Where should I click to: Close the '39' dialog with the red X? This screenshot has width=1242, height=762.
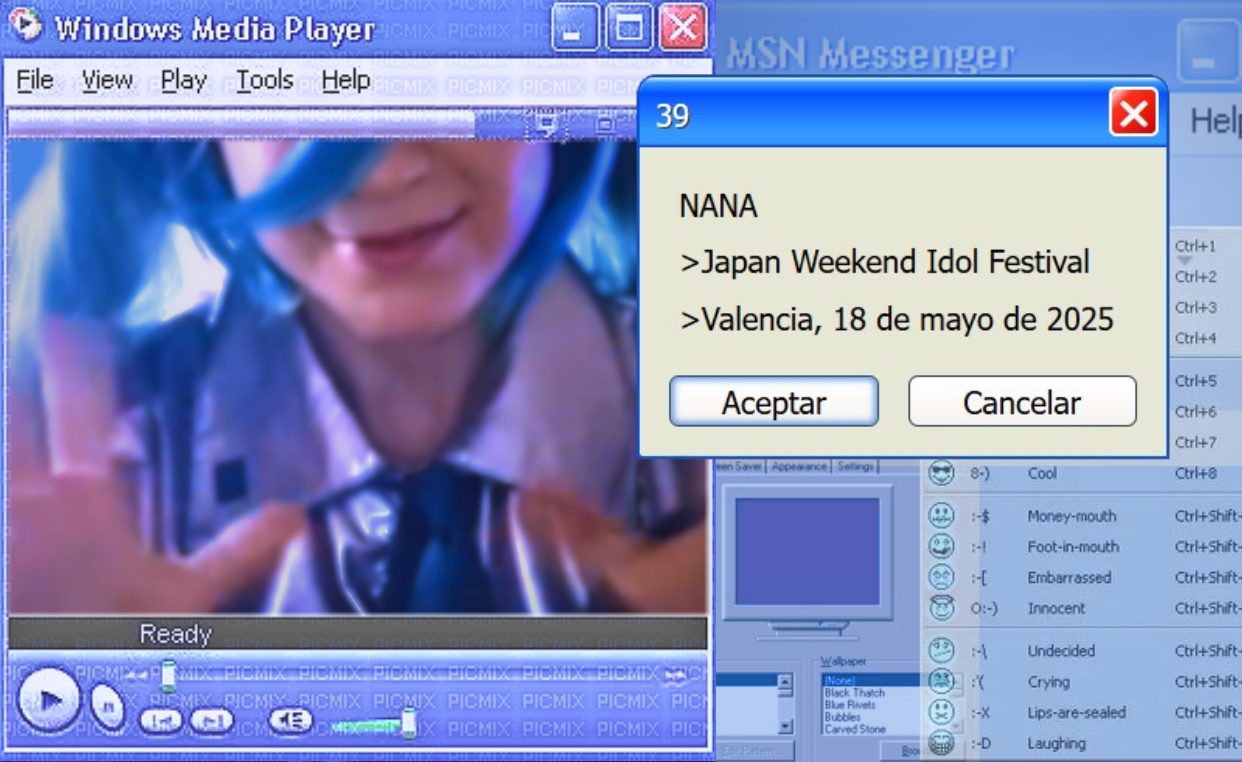click(x=1133, y=112)
